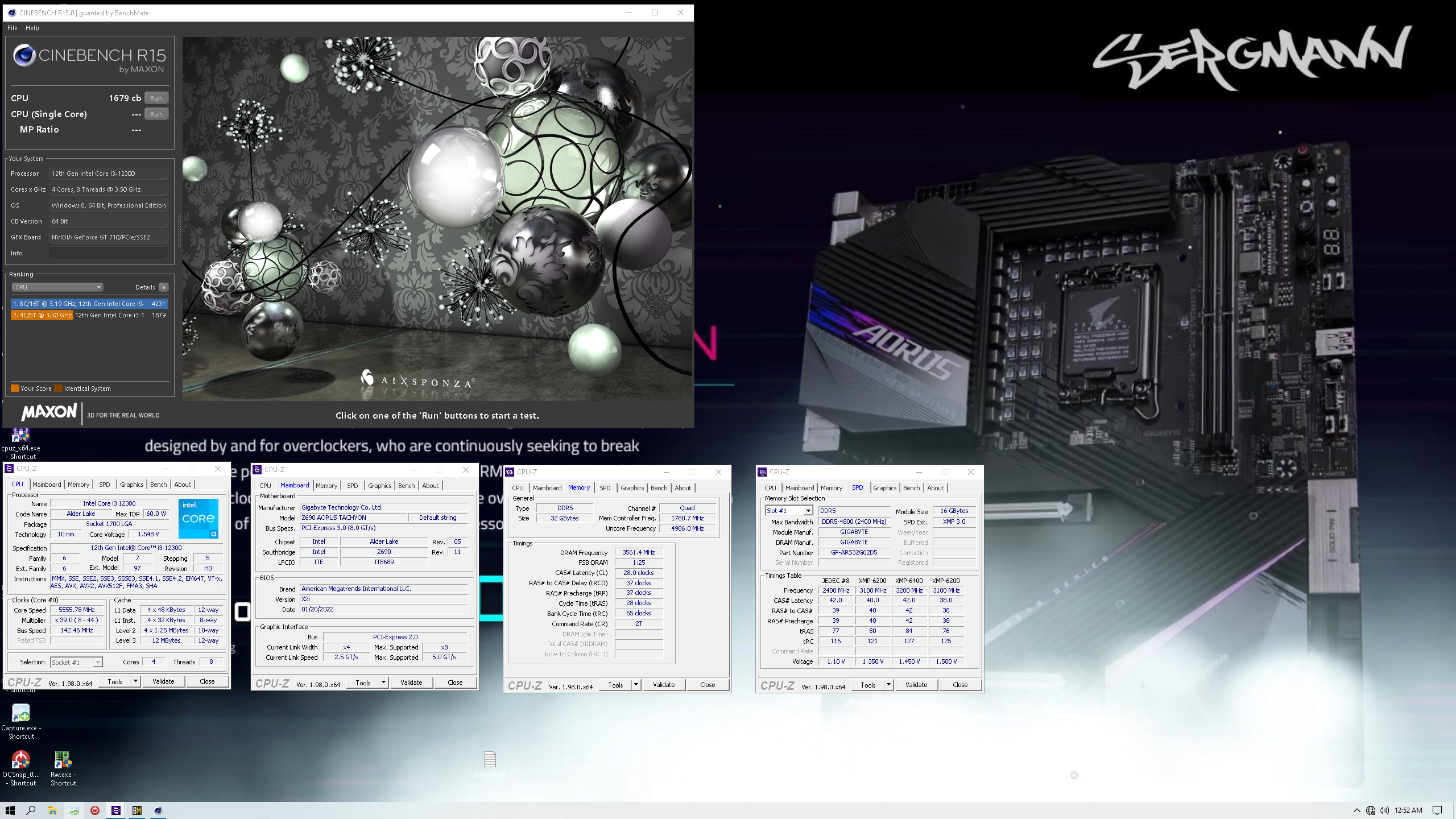This screenshot has height=819, width=1456.
Task: Show hidden system tray icons
Action: (1356, 810)
